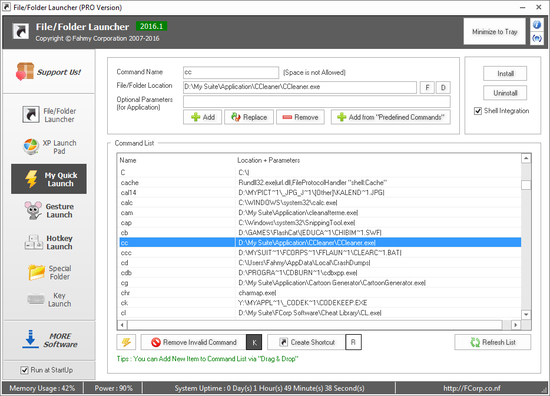550x396 pixels.
Task: Click the app shortcut logo icon
Action: (x=21, y=32)
